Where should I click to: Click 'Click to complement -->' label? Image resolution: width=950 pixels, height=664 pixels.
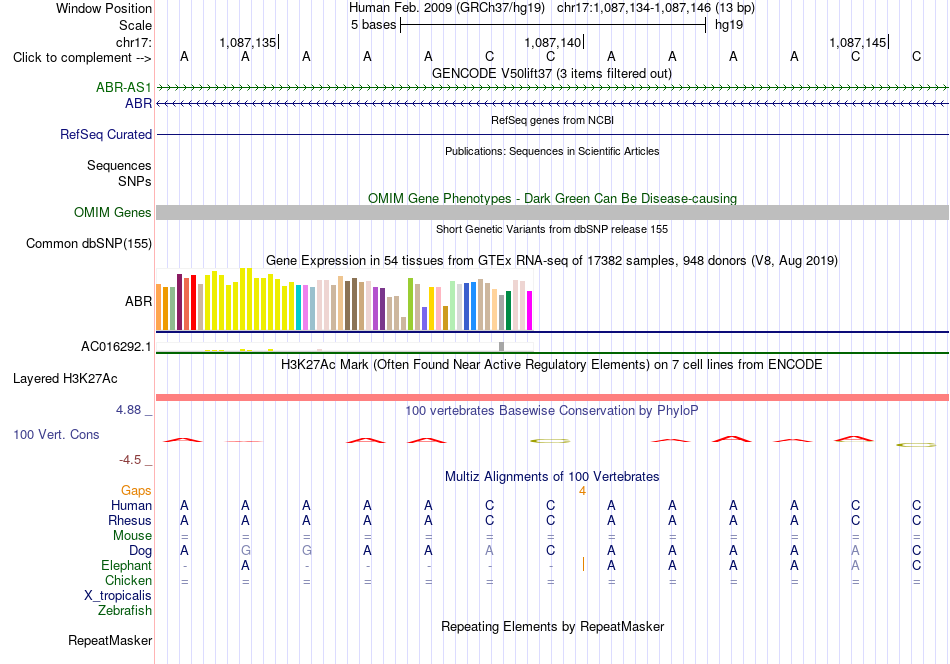pyautogui.click(x=82, y=58)
